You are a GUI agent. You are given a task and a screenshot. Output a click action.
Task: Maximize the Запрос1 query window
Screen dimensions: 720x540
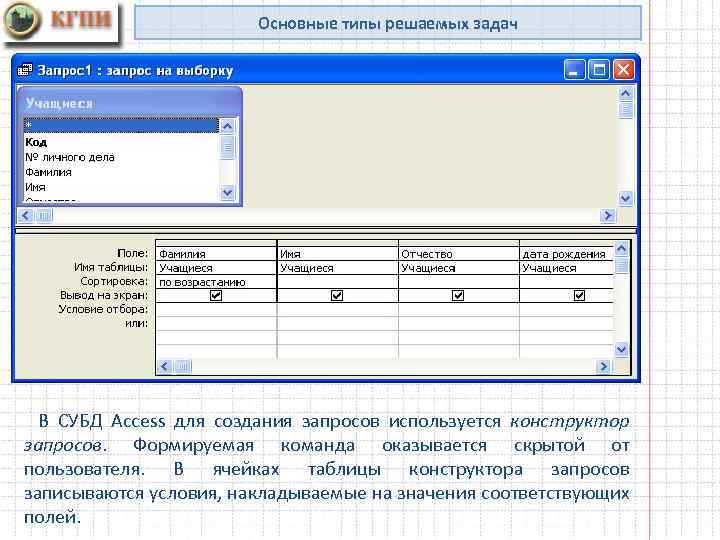tap(599, 70)
